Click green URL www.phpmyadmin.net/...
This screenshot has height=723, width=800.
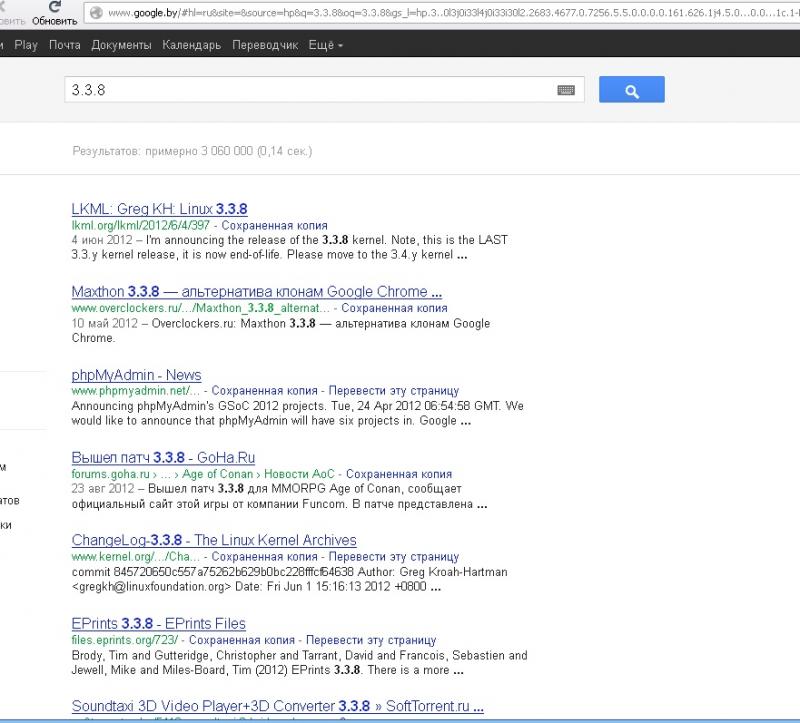coord(136,391)
